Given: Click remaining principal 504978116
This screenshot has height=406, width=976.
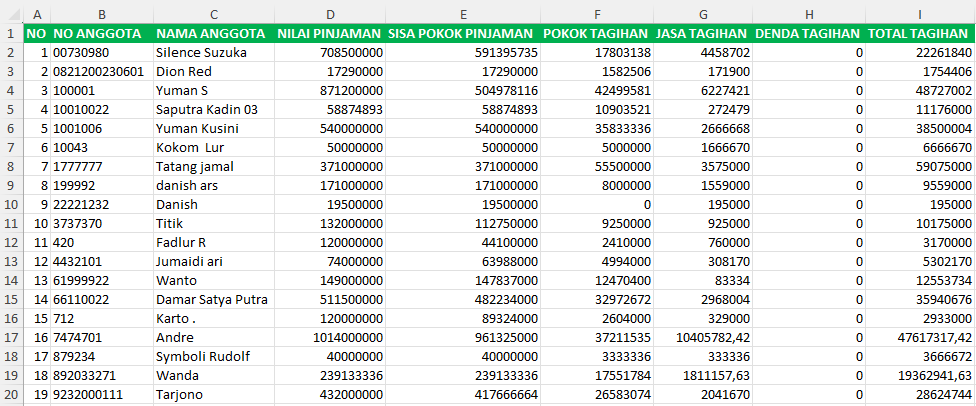Looking at the screenshot, I should click(x=462, y=90).
